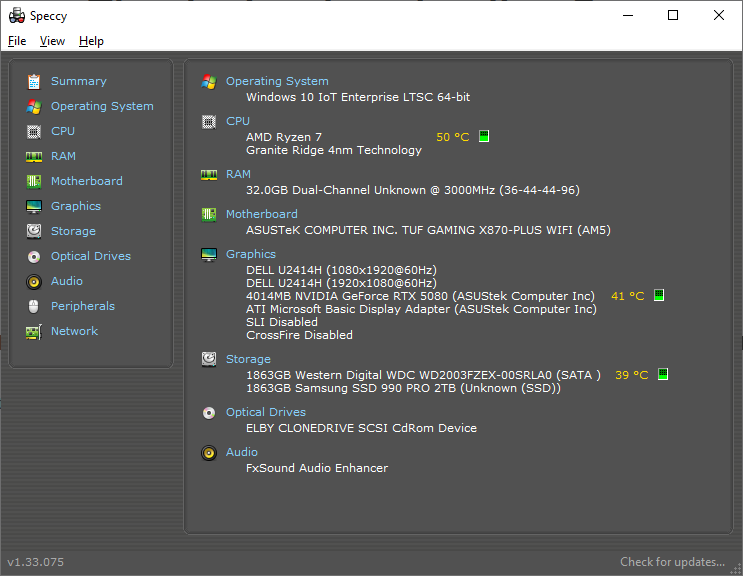Open the View menu
743x576 pixels.
(x=52, y=41)
